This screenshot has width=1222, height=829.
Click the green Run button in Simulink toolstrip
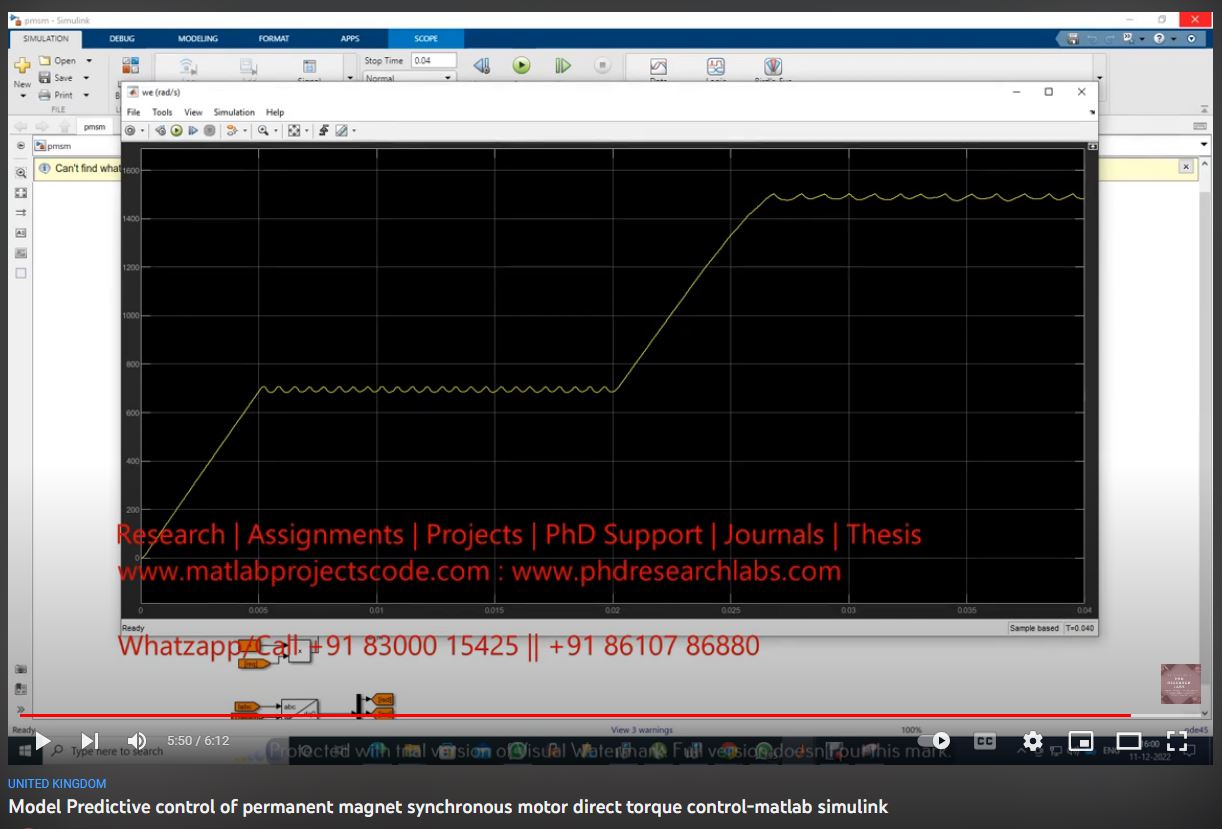tap(522, 66)
